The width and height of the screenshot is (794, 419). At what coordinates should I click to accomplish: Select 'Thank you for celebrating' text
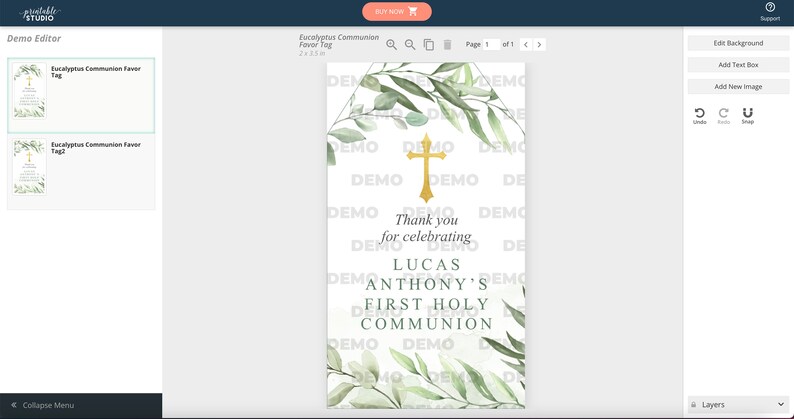426,228
